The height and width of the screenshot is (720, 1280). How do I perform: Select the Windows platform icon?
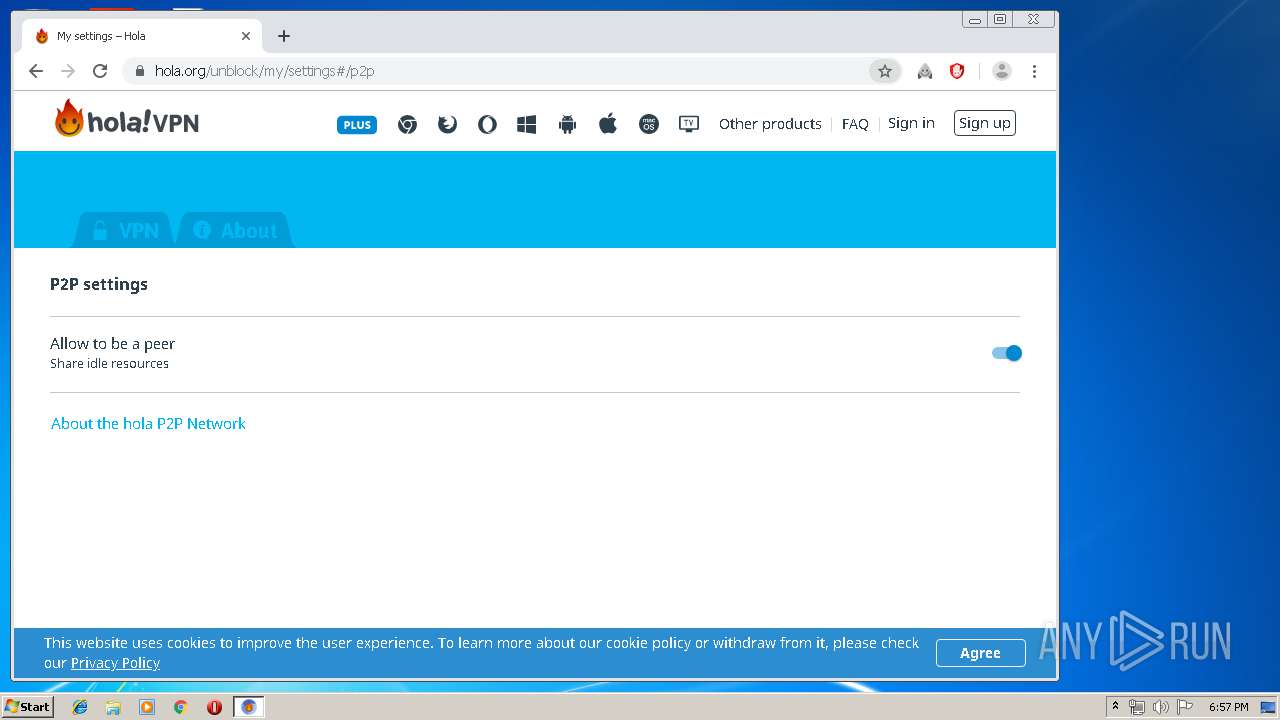527,125
